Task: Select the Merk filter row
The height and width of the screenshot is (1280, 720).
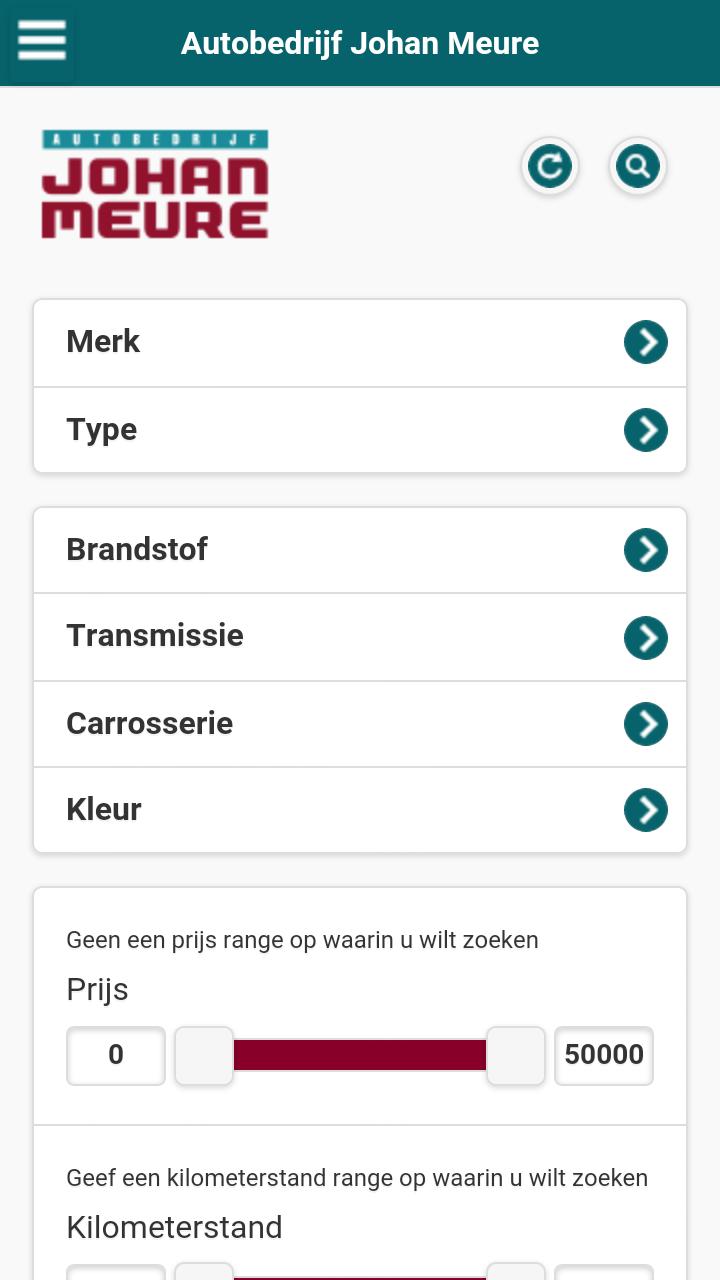Action: tap(300, 341)
